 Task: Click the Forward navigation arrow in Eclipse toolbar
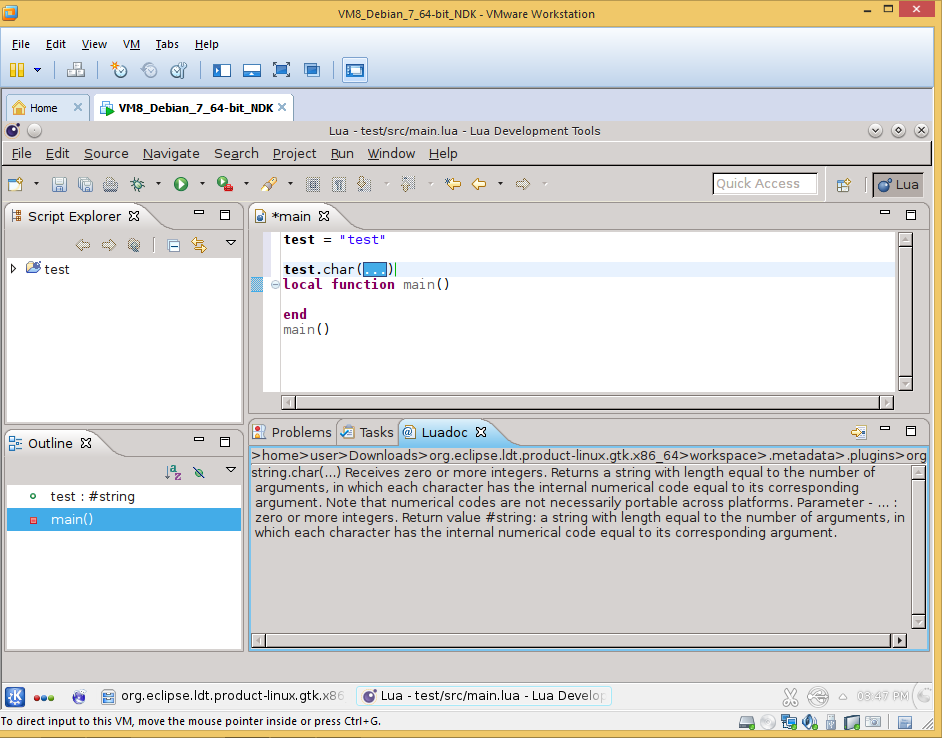(x=523, y=184)
